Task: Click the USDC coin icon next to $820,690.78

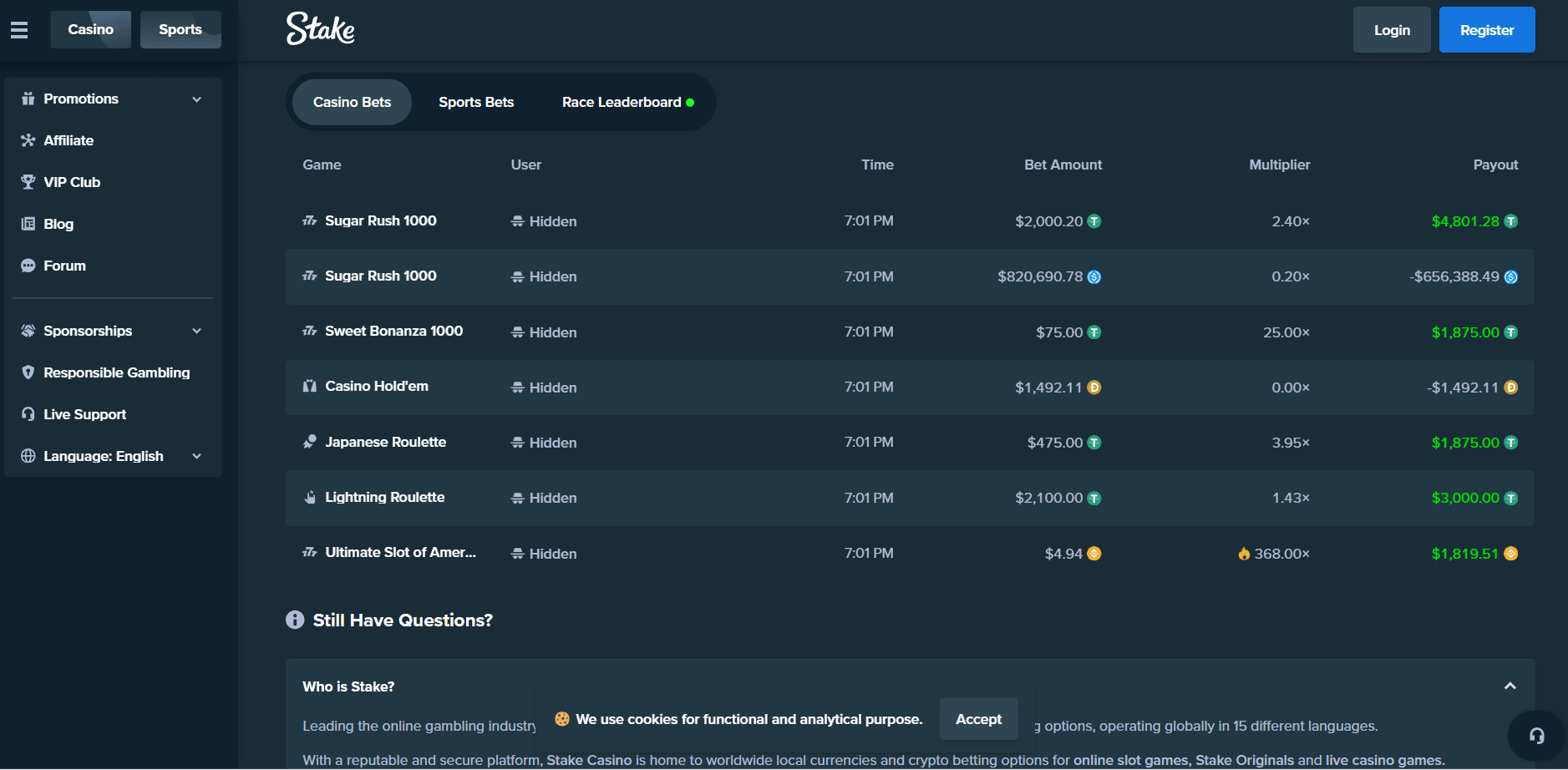Action: [x=1094, y=276]
